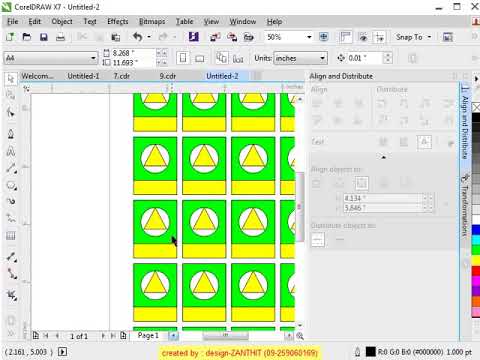
Task: Click the Import icon
Action: [x=215, y=37]
